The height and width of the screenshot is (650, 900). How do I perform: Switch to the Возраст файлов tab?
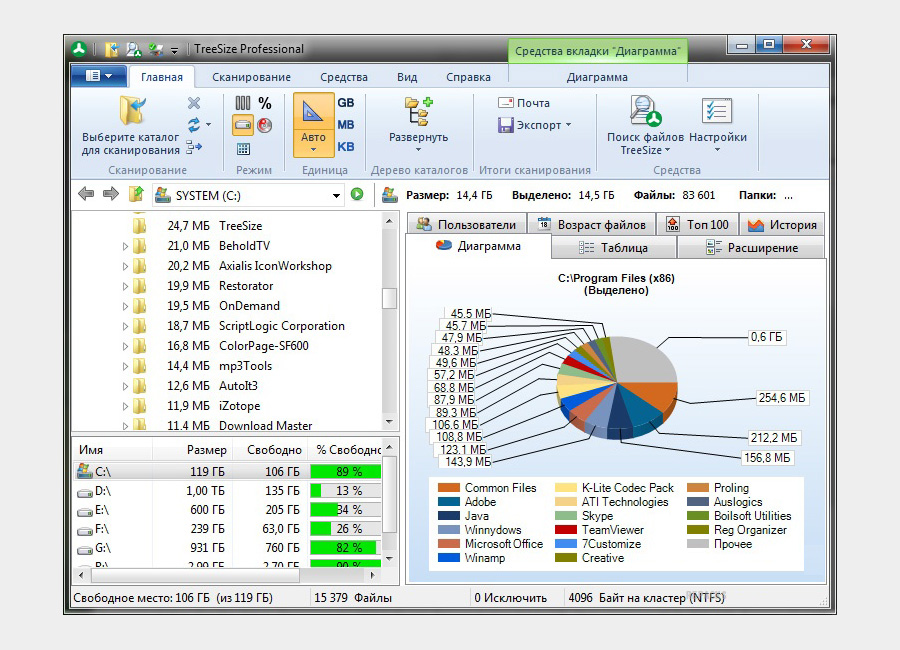point(591,225)
